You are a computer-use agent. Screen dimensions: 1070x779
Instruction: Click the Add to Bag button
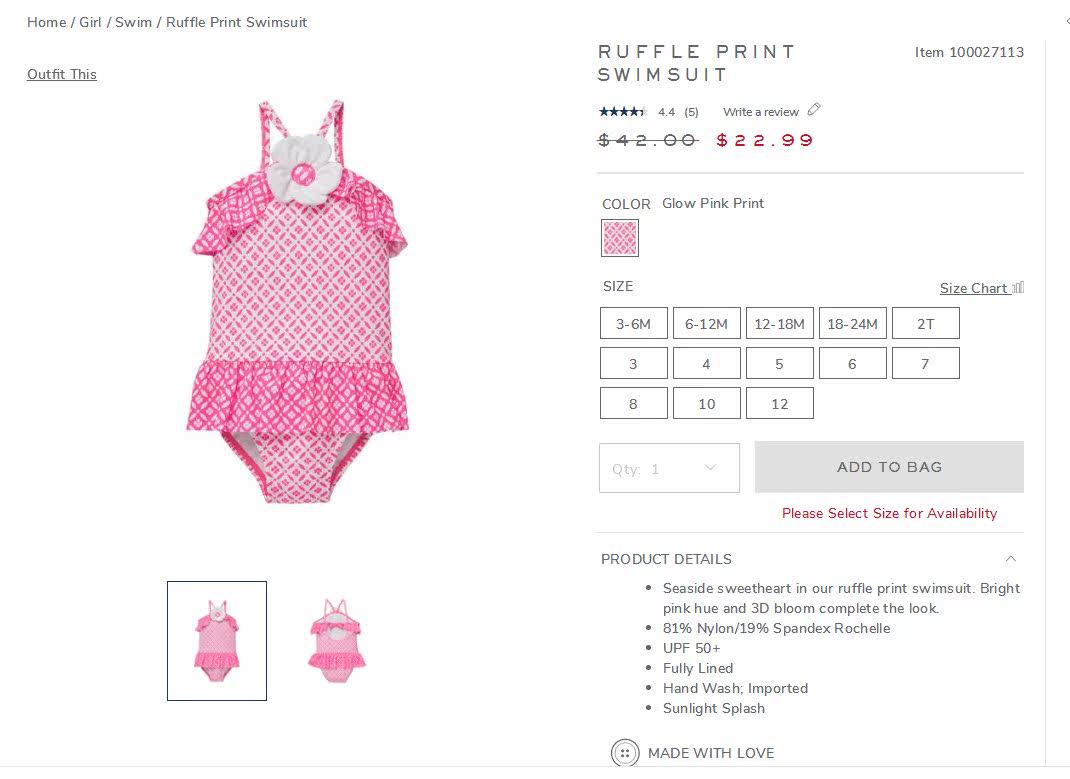click(x=889, y=467)
